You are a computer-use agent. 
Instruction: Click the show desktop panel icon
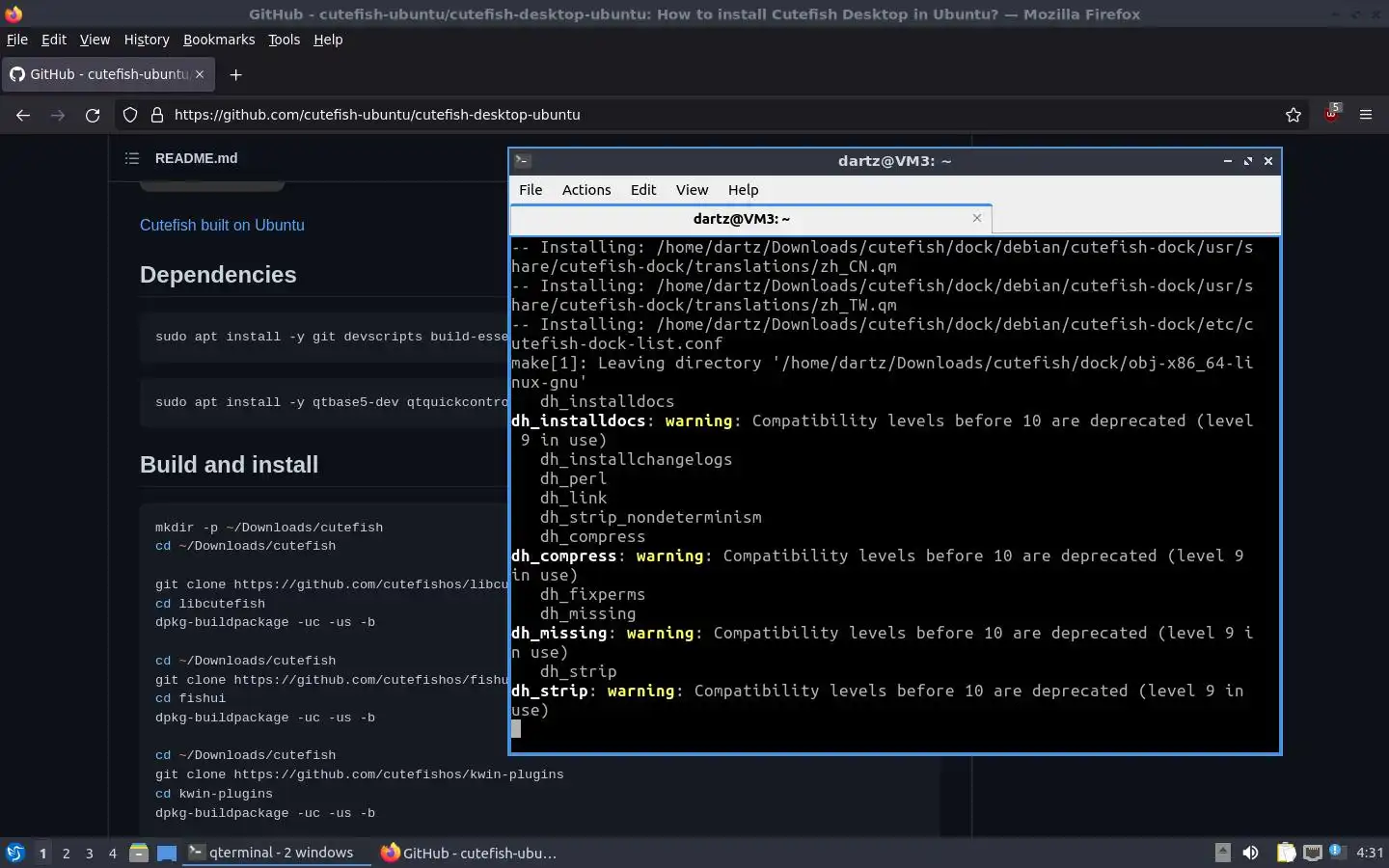[167, 853]
